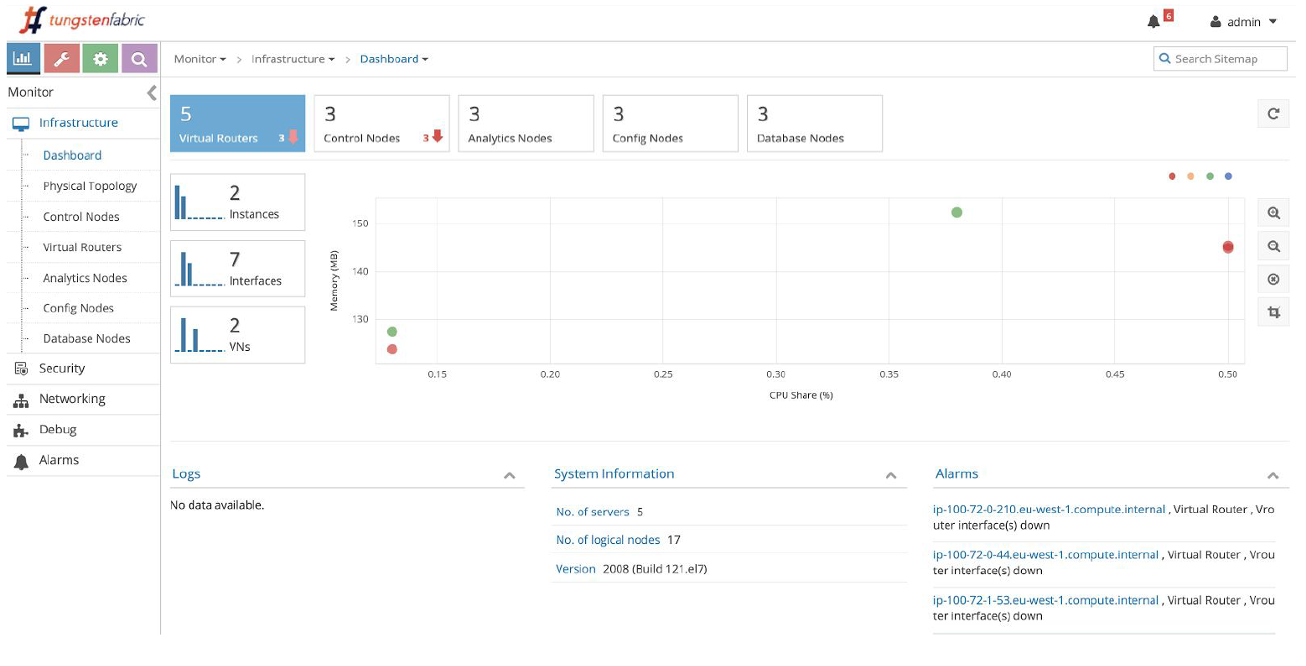Viewport: 1306px width, 666px height.
Task: Open the Query magnifier icon tab
Action: (x=139, y=59)
